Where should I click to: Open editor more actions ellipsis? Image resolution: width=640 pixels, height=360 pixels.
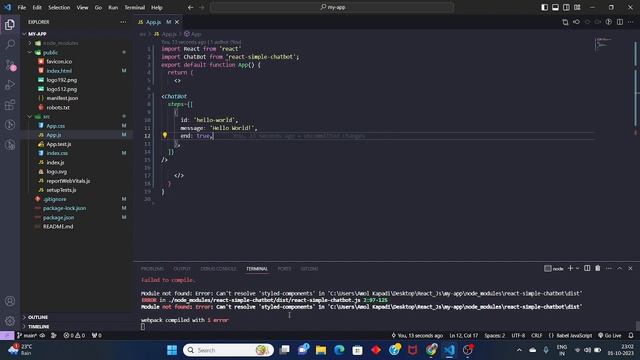pyautogui.click(x=631, y=22)
